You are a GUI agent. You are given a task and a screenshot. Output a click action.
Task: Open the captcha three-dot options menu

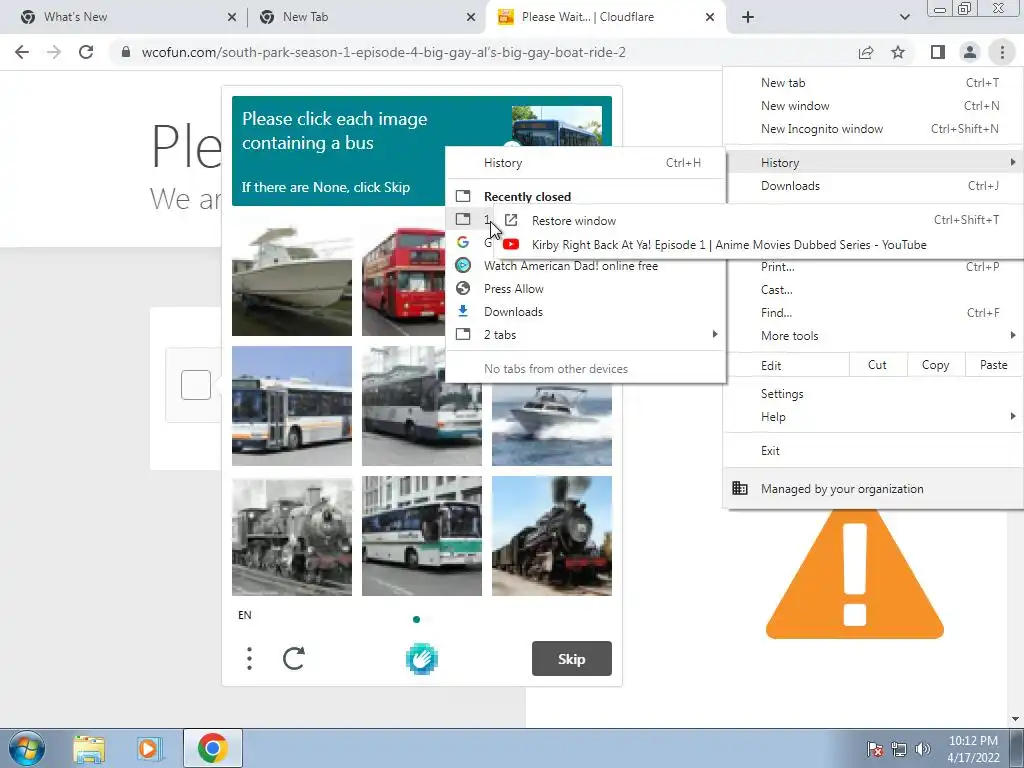point(249,658)
